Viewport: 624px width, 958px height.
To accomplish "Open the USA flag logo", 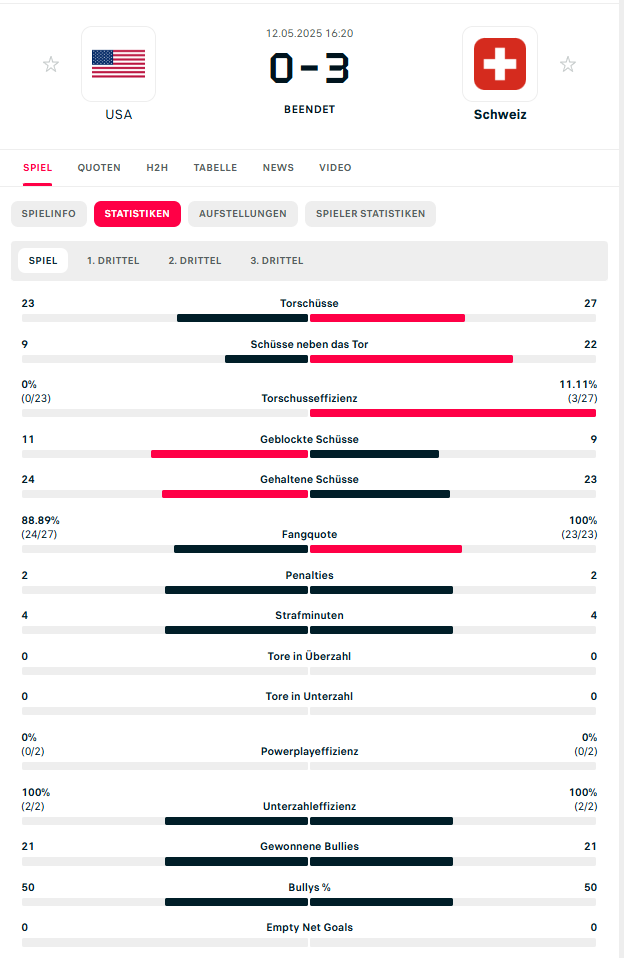I will click(118, 64).
